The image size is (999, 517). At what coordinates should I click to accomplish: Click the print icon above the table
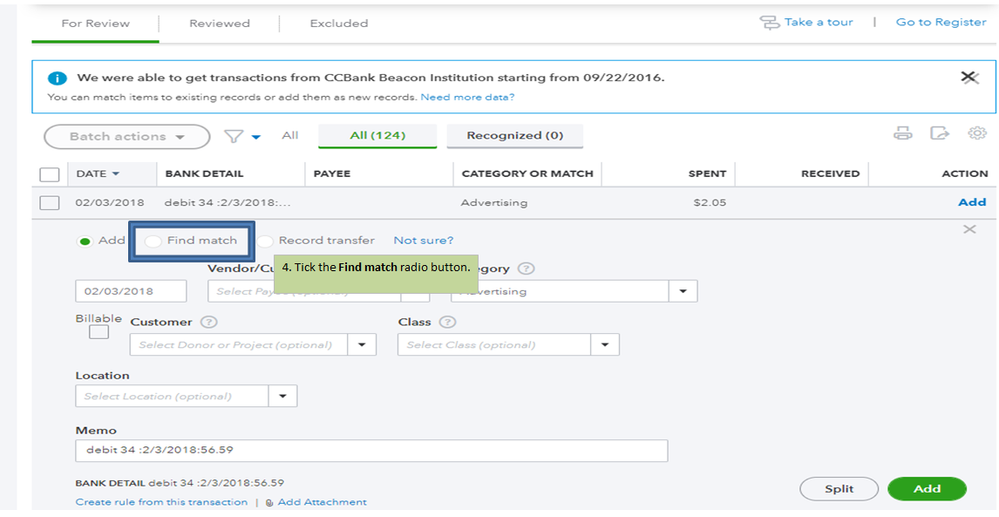pos(902,134)
